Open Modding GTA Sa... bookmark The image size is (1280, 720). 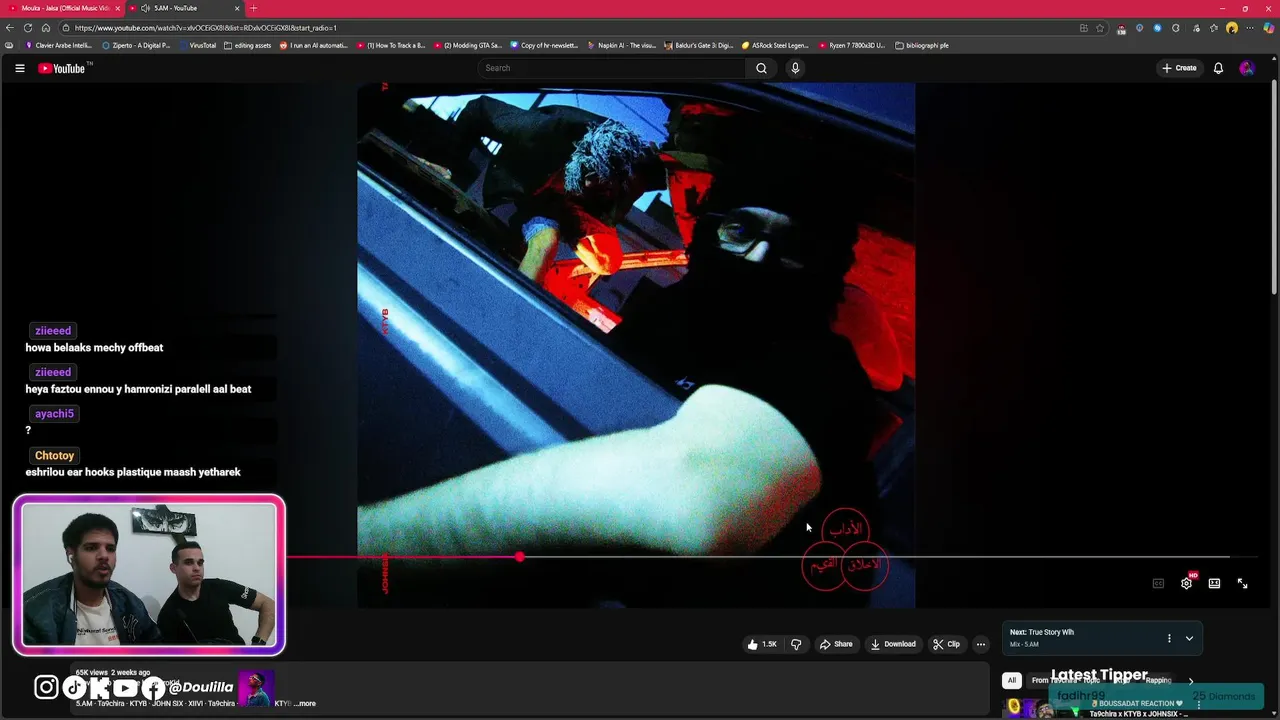[x=468, y=45]
